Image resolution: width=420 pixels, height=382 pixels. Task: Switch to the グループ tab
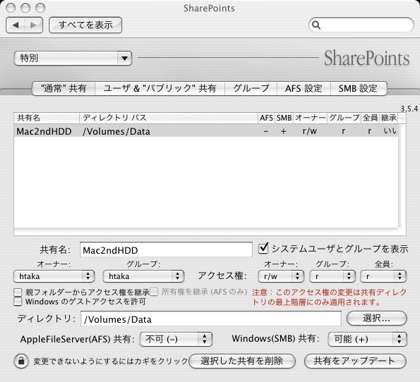pyautogui.click(x=251, y=88)
